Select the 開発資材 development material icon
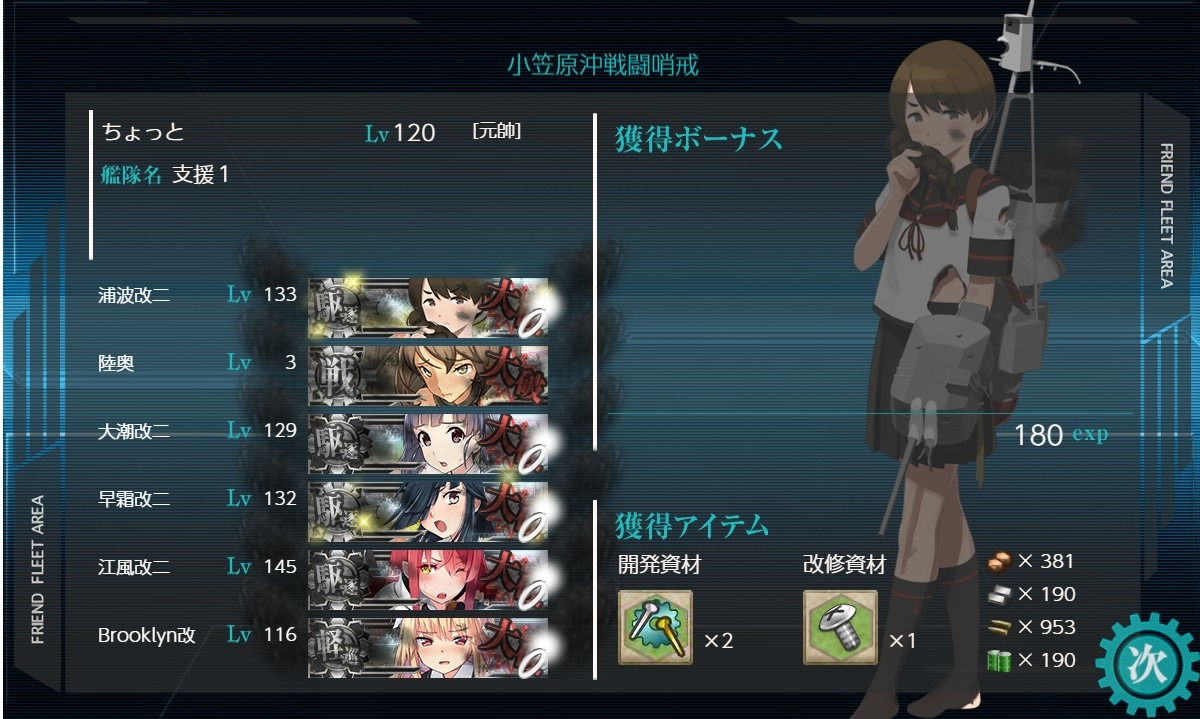The width and height of the screenshot is (1200, 719). click(x=656, y=628)
